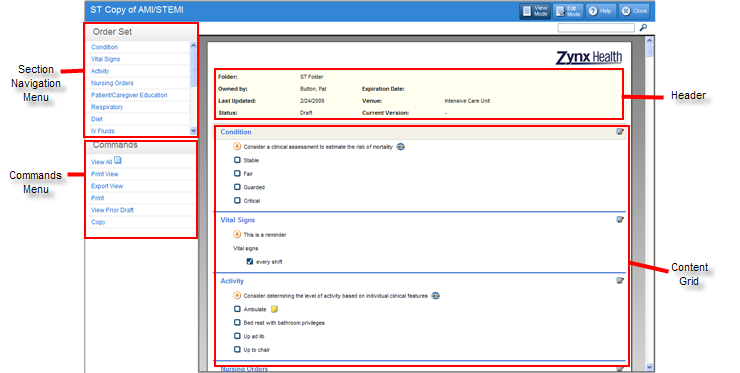
Task: Click the search magnifier icon
Action: click(x=643, y=28)
